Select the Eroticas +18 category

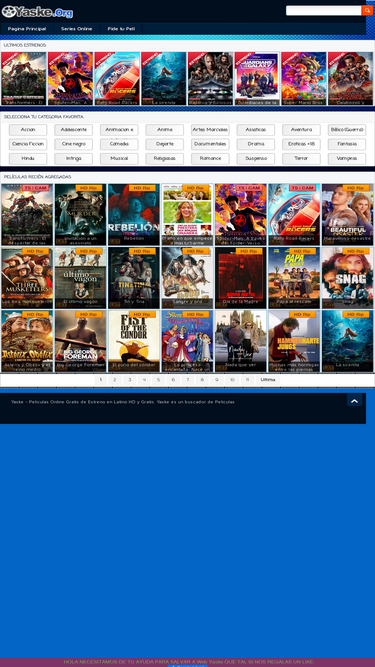301,144
